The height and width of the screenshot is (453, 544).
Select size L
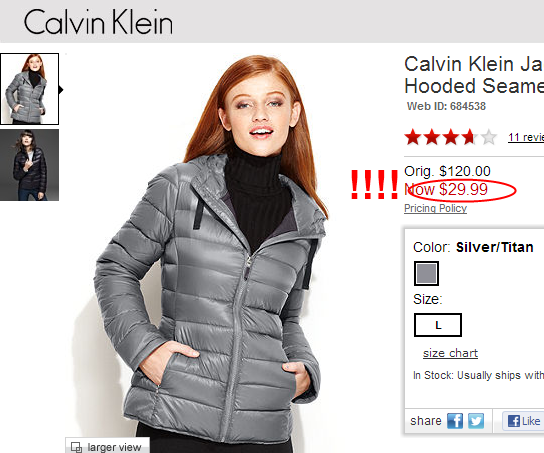point(438,325)
